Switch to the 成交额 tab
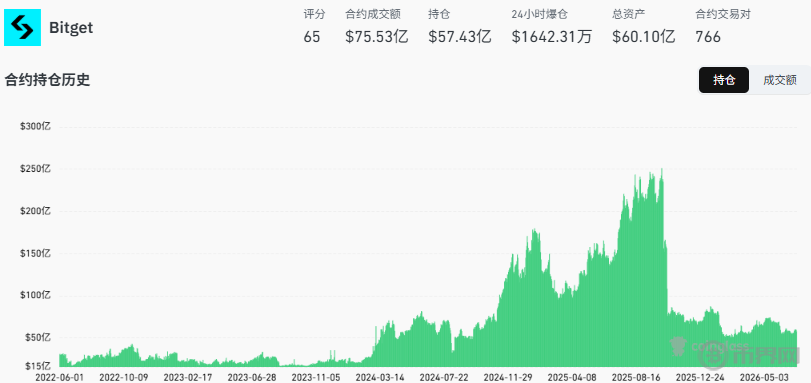The image size is (811, 383). (779, 80)
